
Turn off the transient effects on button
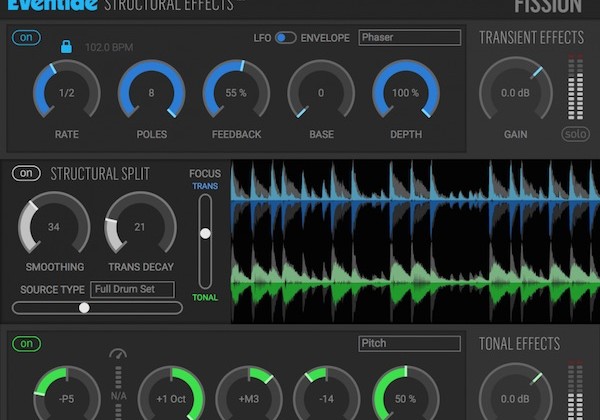point(26,37)
